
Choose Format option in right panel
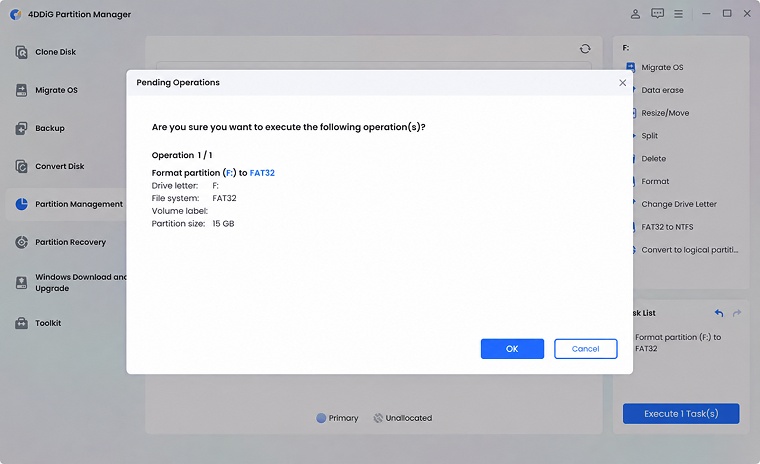[x=655, y=181]
